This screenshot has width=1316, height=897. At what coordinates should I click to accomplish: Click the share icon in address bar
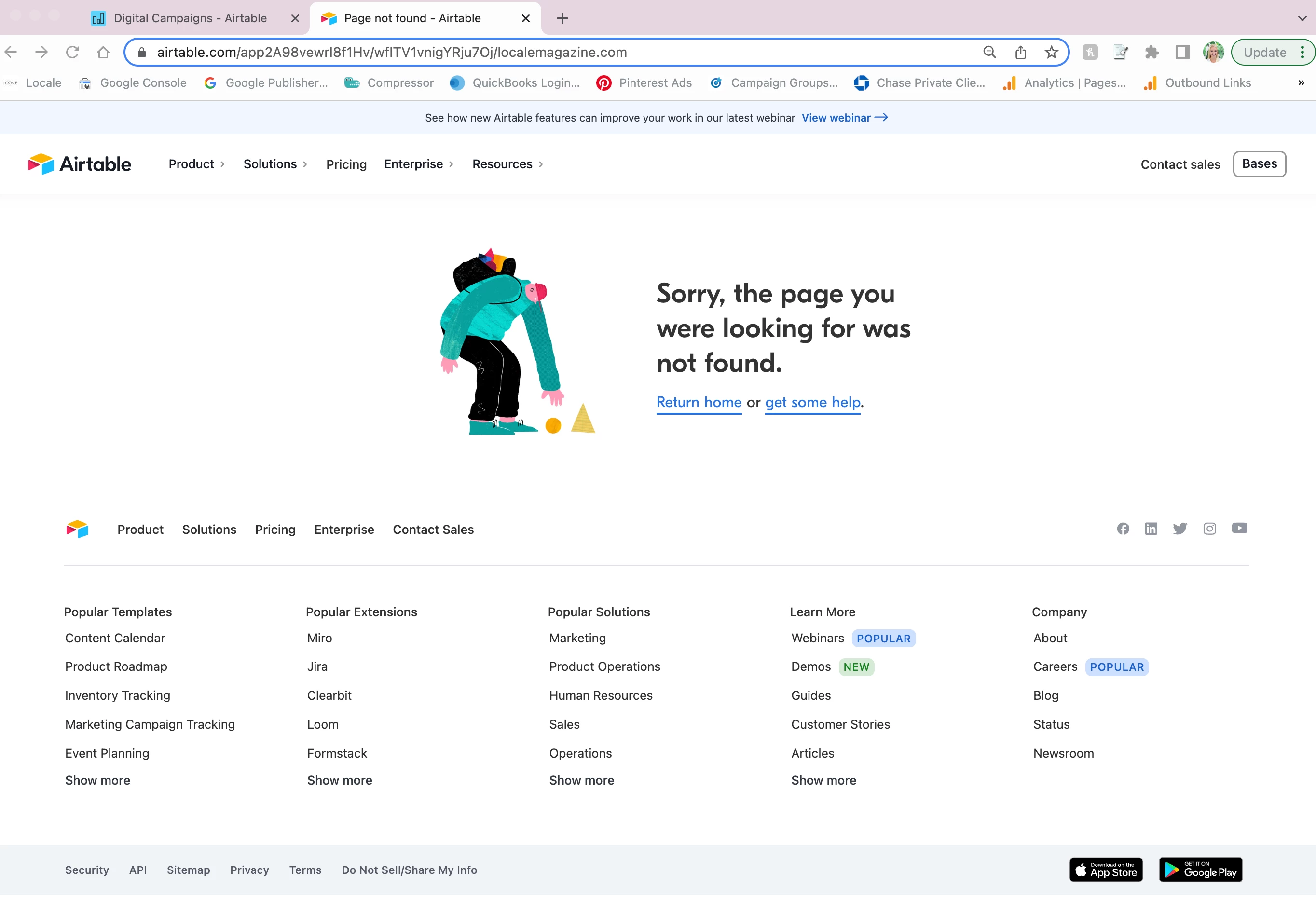tap(1020, 52)
